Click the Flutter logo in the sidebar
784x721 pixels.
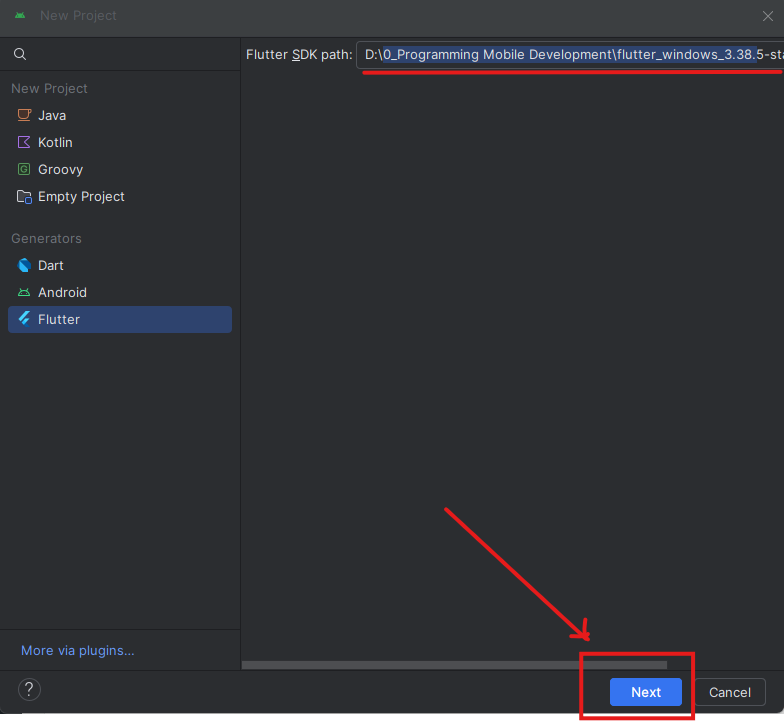[x=25, y=319]
